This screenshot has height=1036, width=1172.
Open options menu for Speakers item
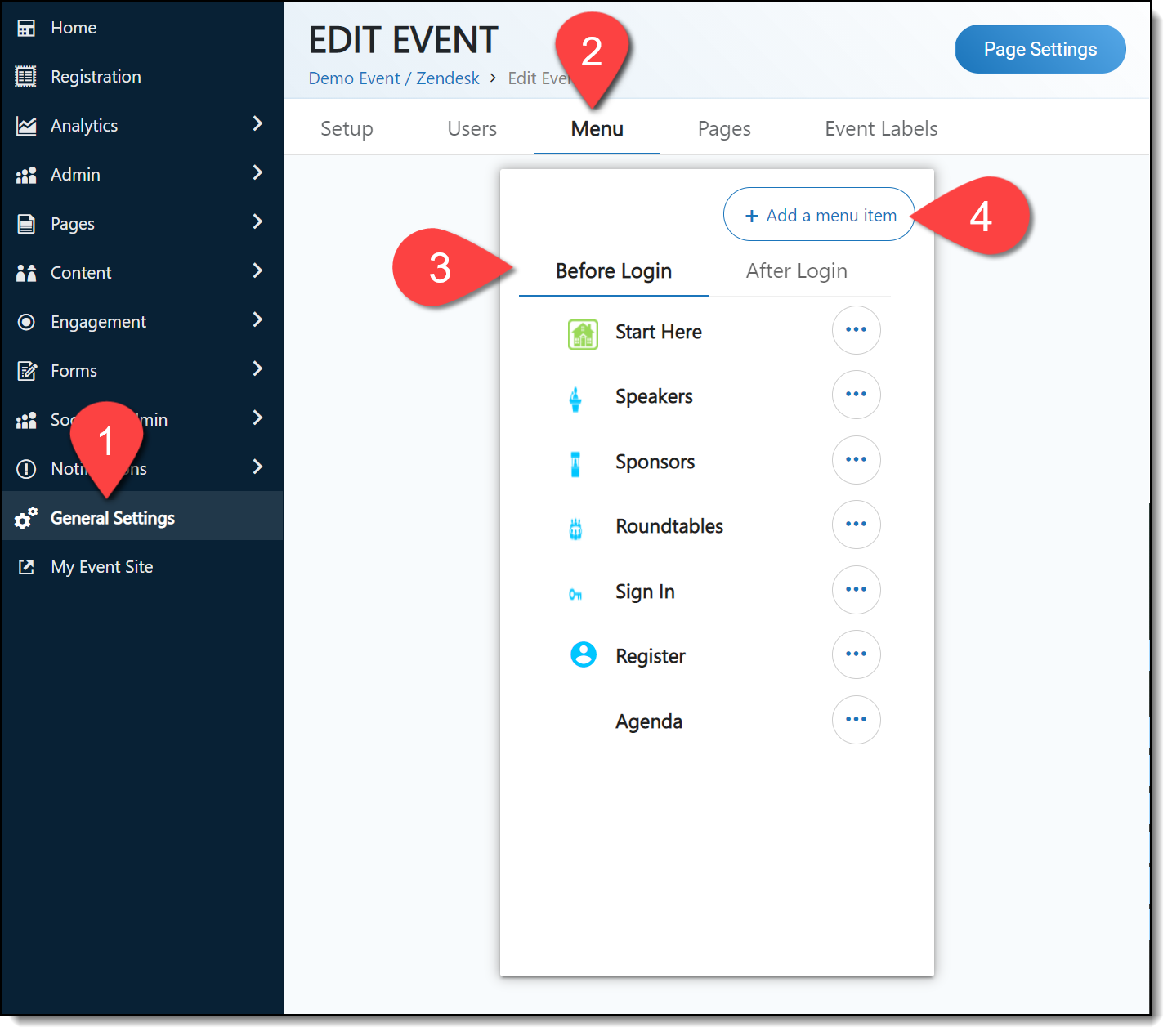[856, 395]
